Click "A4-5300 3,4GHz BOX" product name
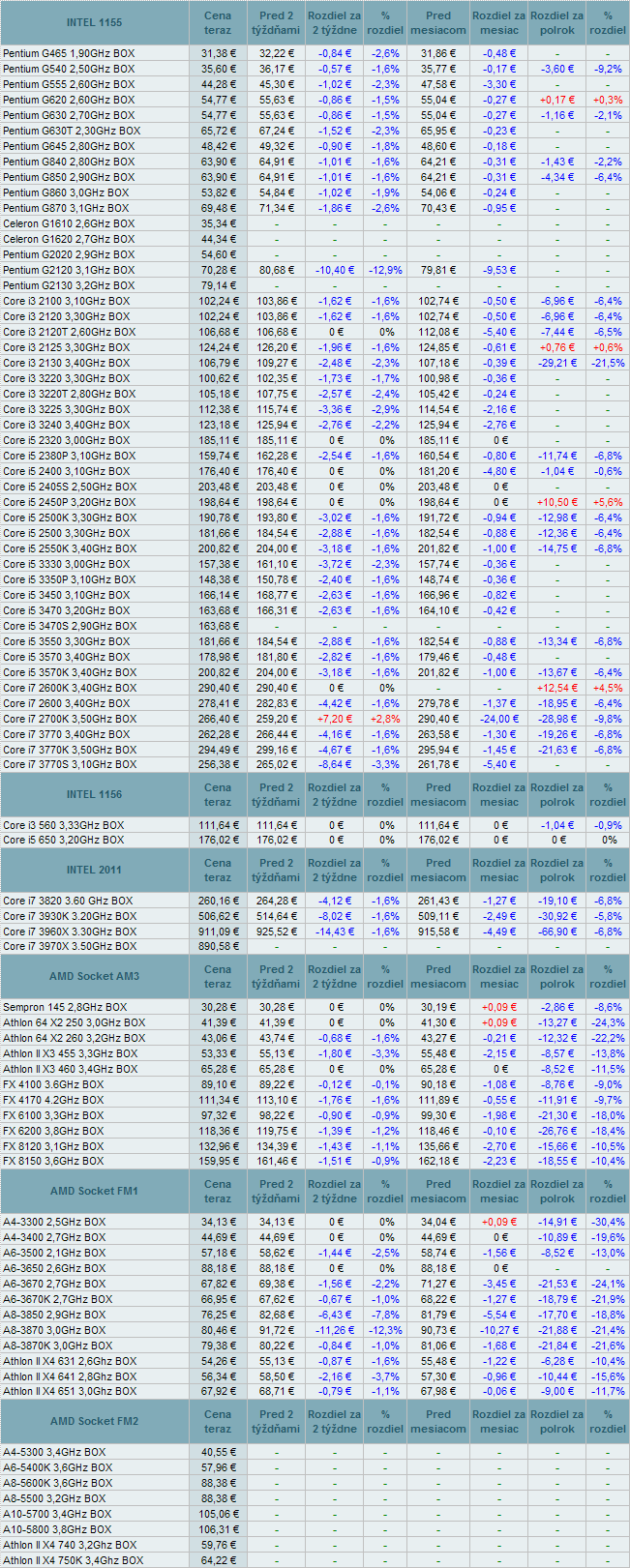 54,1452
